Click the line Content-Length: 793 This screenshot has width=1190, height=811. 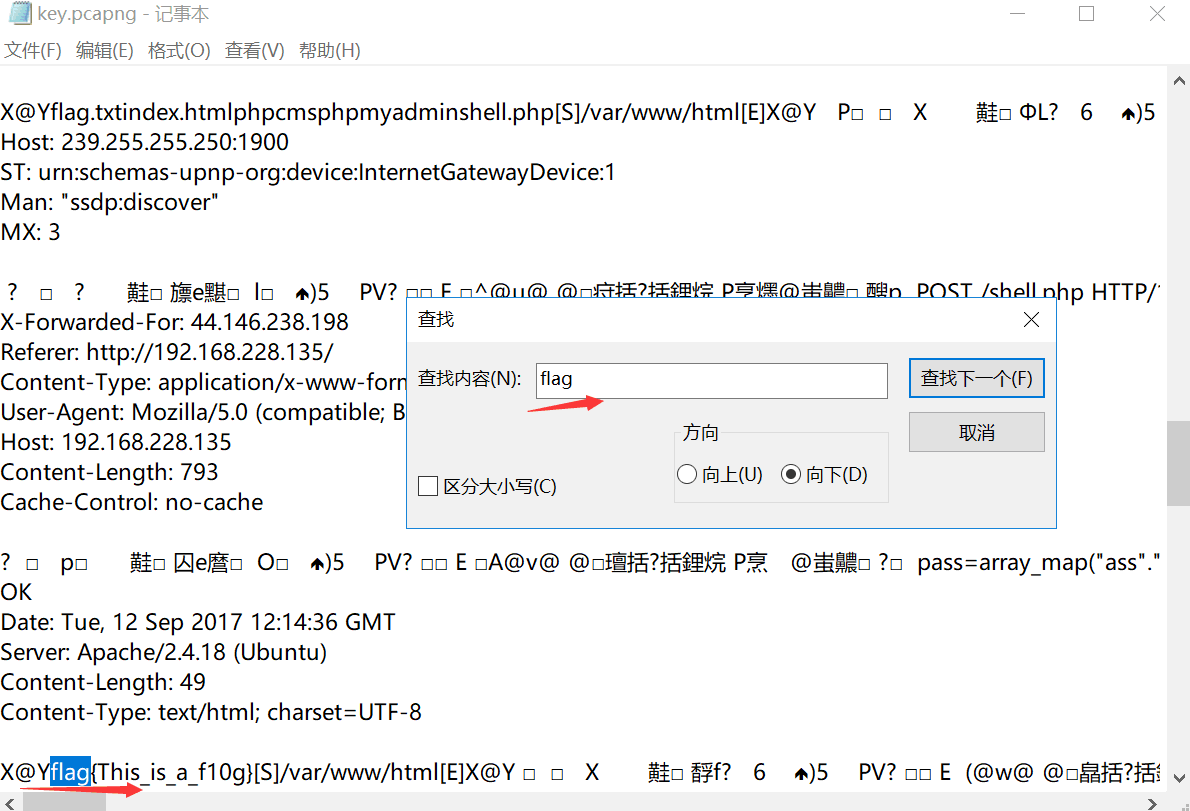click(109, 472)
